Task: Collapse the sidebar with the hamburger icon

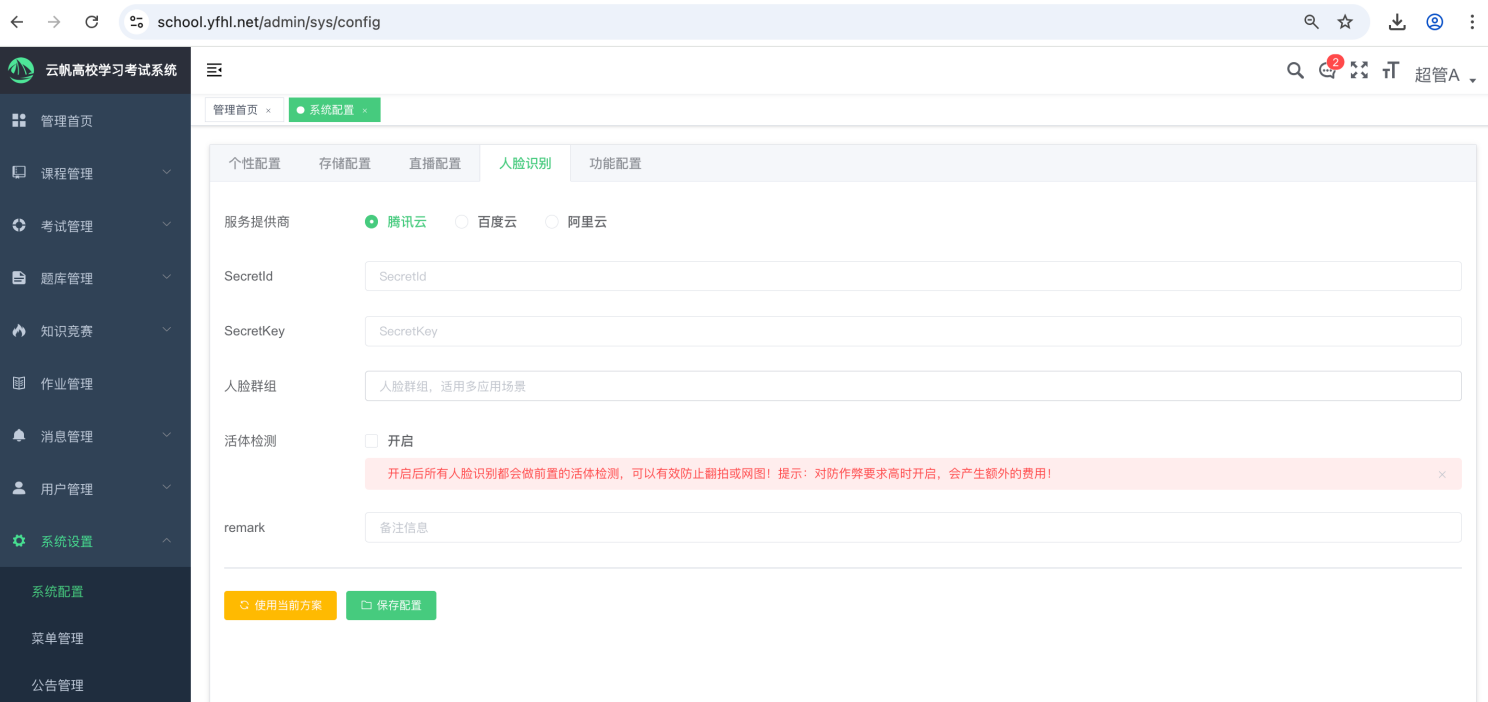Action: [x=214, y=70]
